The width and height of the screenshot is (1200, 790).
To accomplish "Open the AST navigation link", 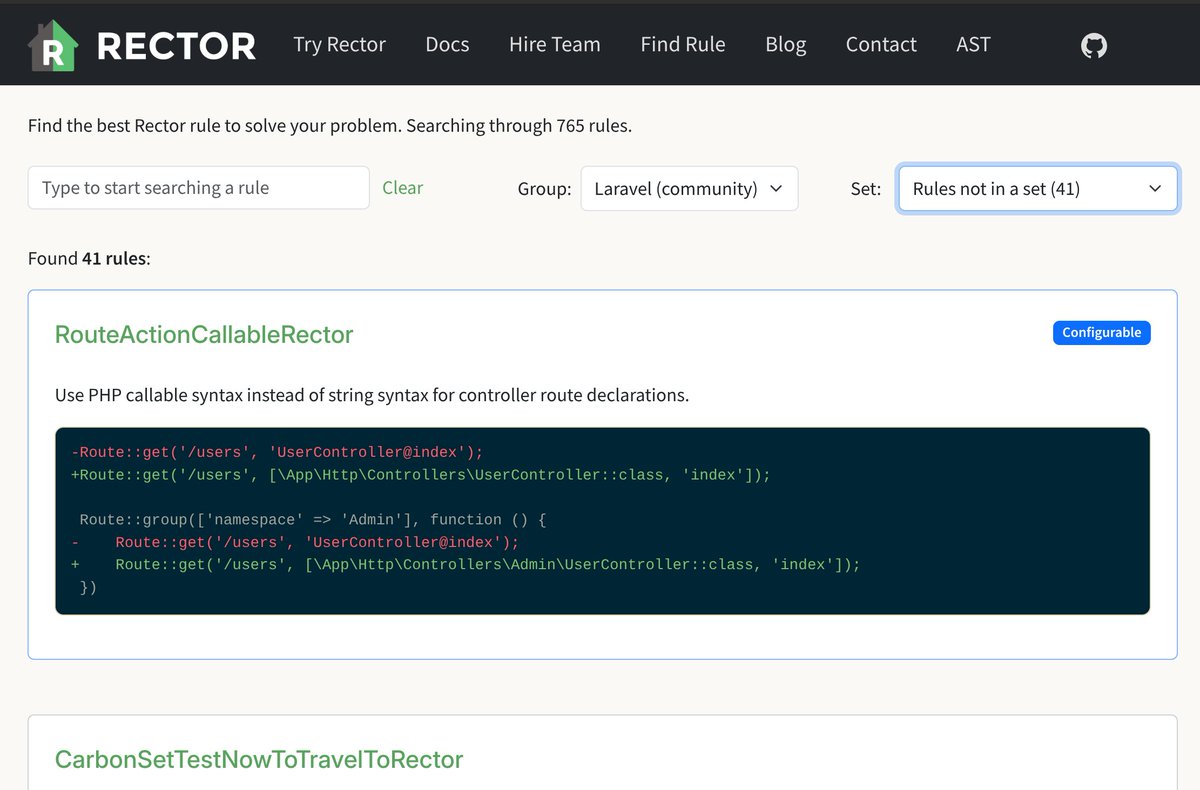I will point(973,45).
